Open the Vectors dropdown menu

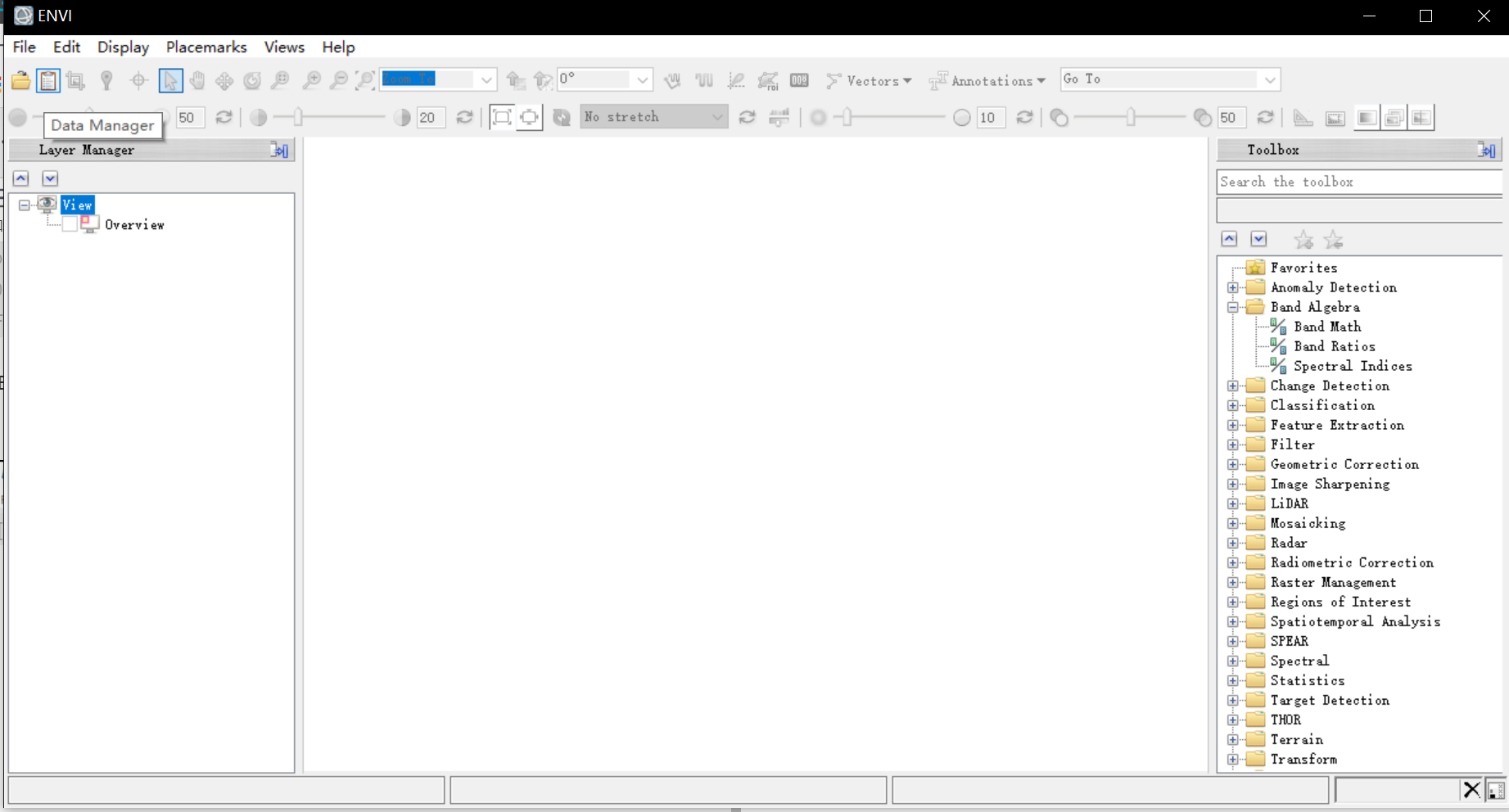(869, 80)
